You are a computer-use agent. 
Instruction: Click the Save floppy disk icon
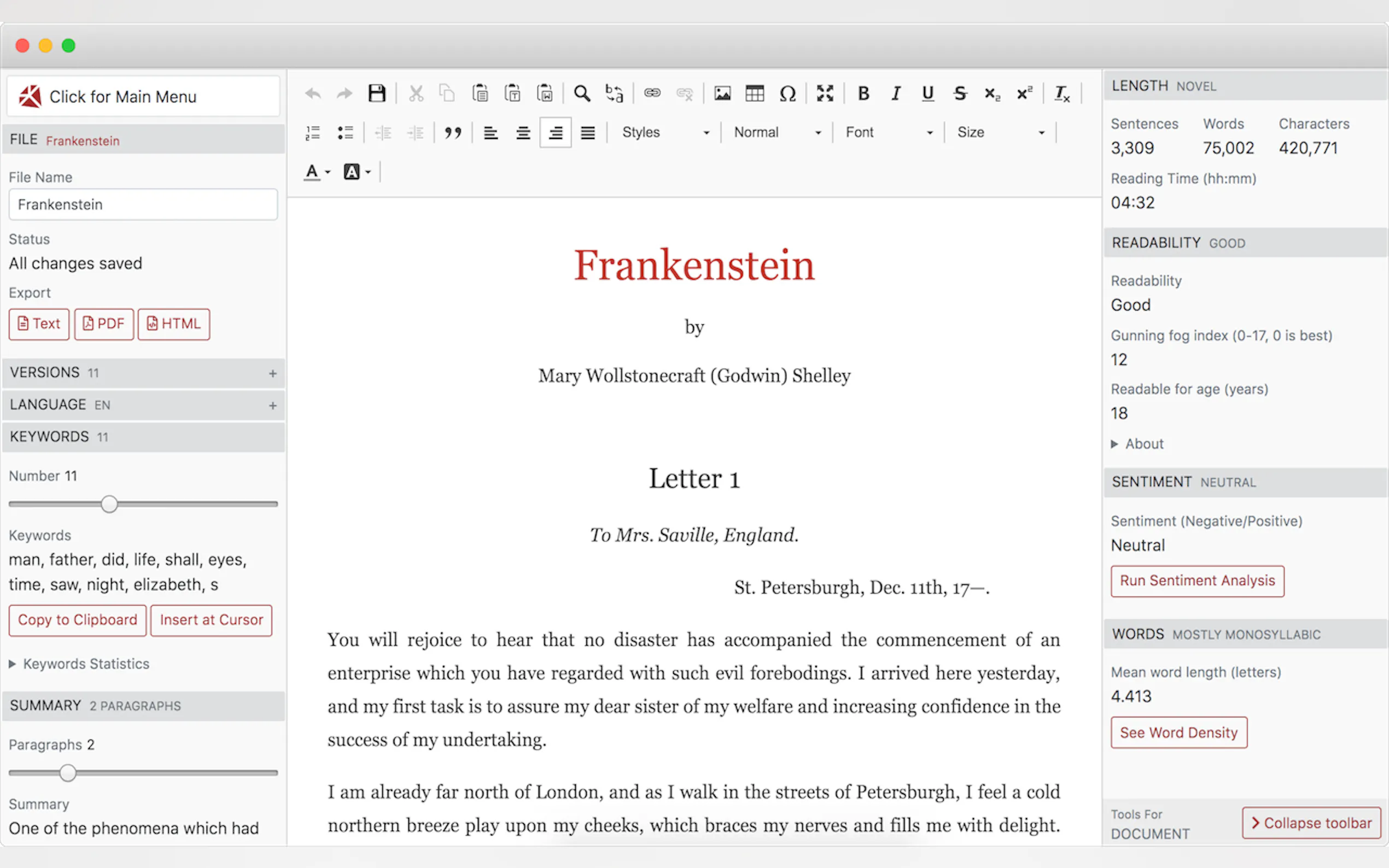pos(376,93)
